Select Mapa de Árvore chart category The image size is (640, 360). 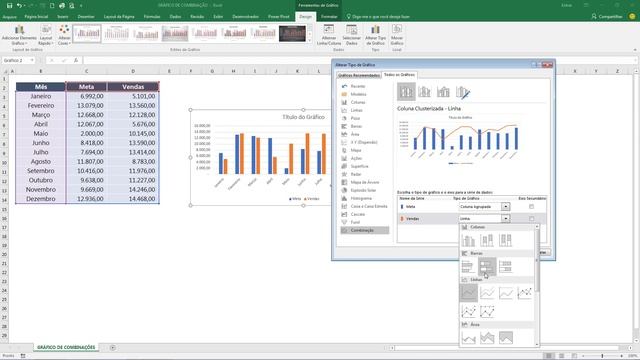pyautogui.click(x=364, y=182)
